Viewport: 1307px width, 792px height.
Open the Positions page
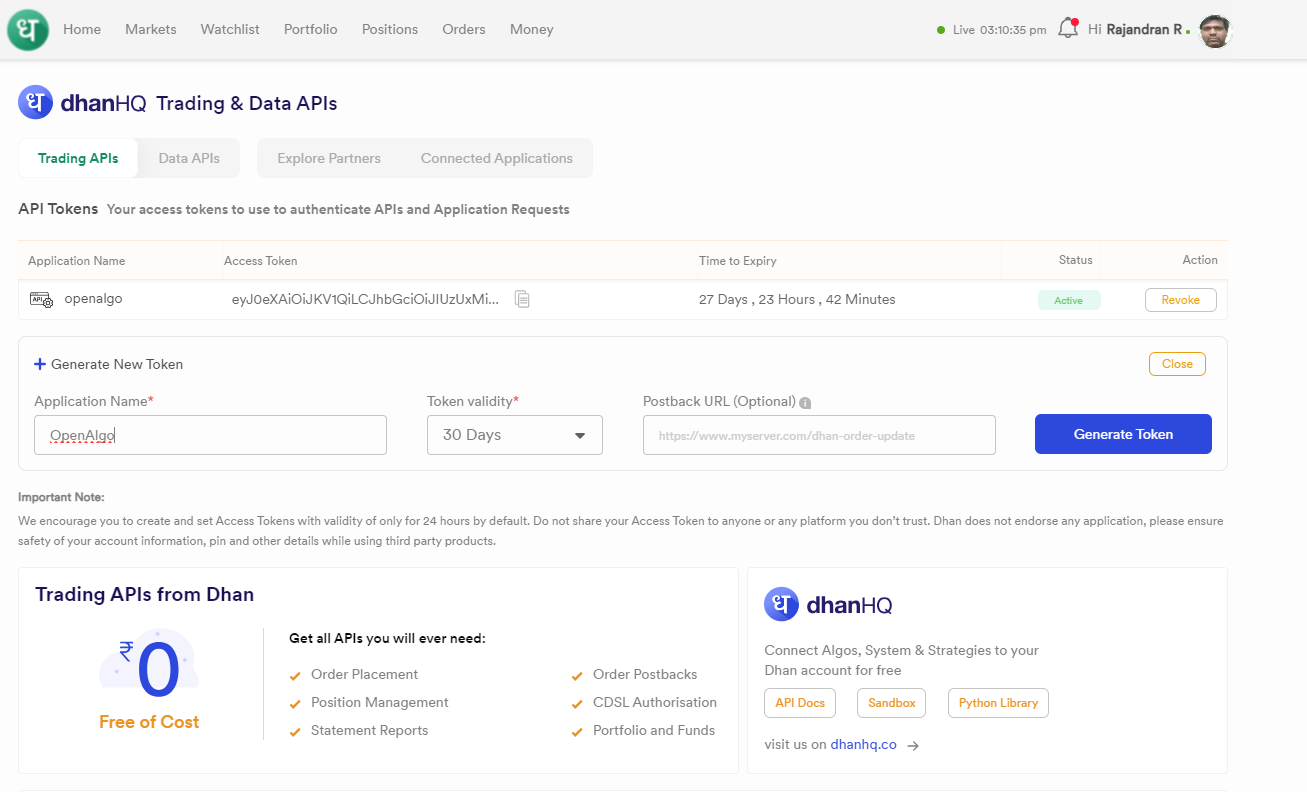coord(390,29)
